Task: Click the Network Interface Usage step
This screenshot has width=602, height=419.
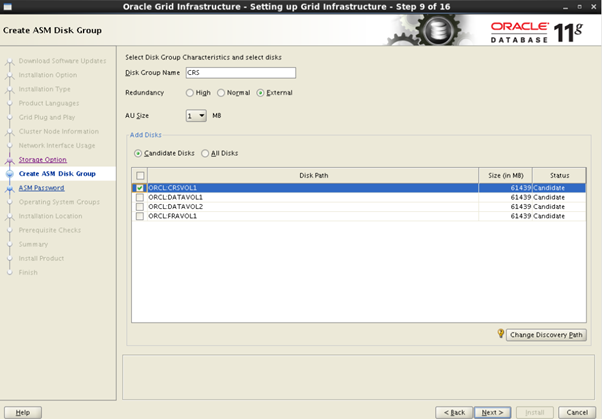Action: [57, 146]
